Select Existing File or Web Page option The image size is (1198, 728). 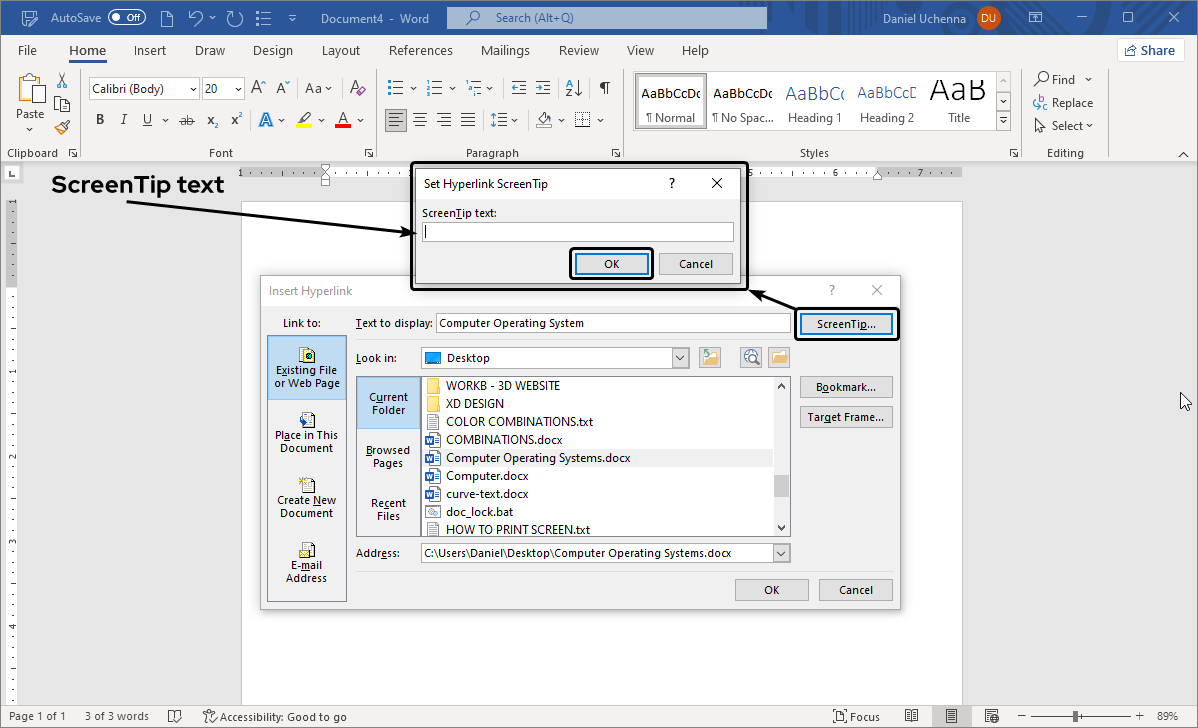(306, 370)
